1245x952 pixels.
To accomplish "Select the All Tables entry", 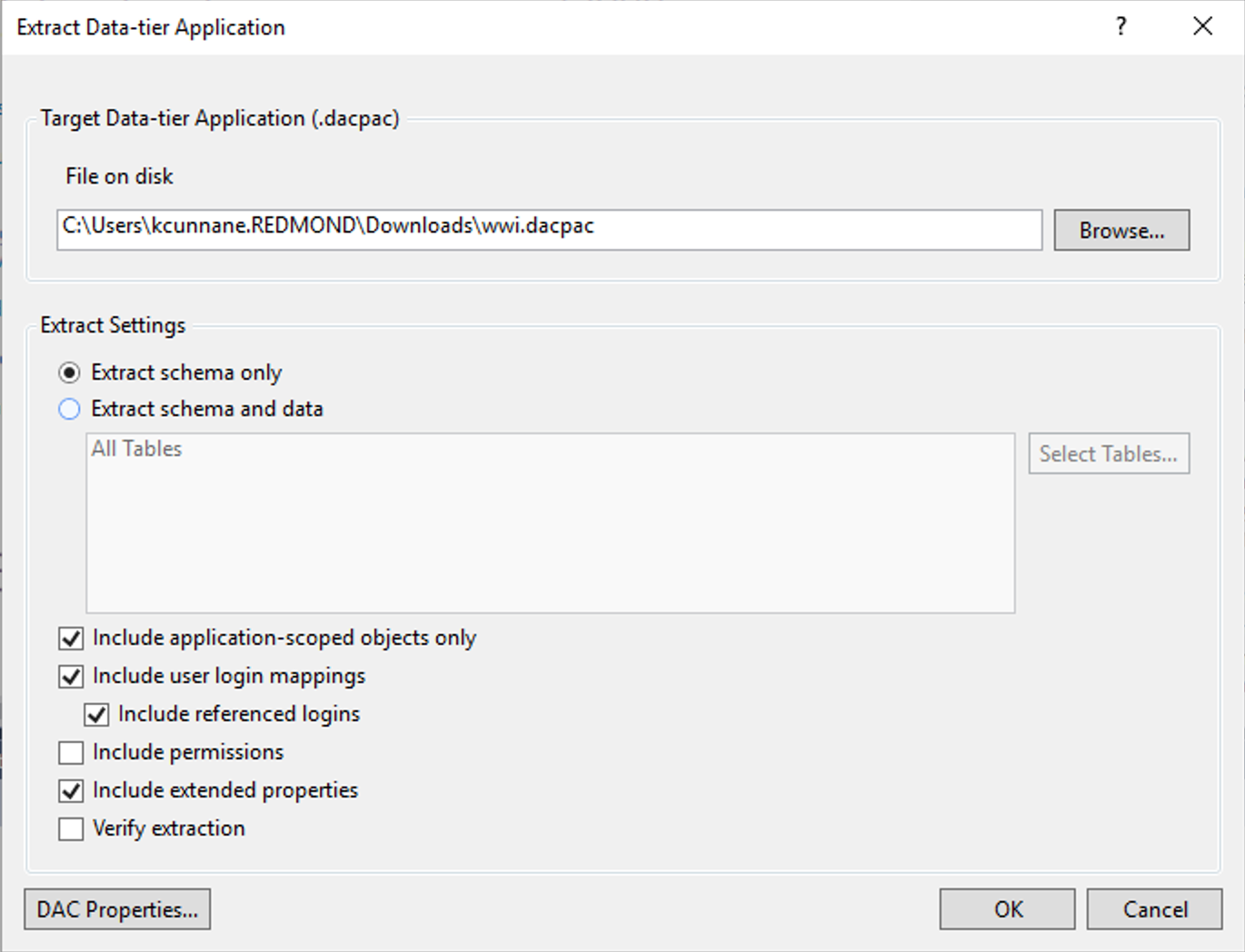I will tap(134, 448).
